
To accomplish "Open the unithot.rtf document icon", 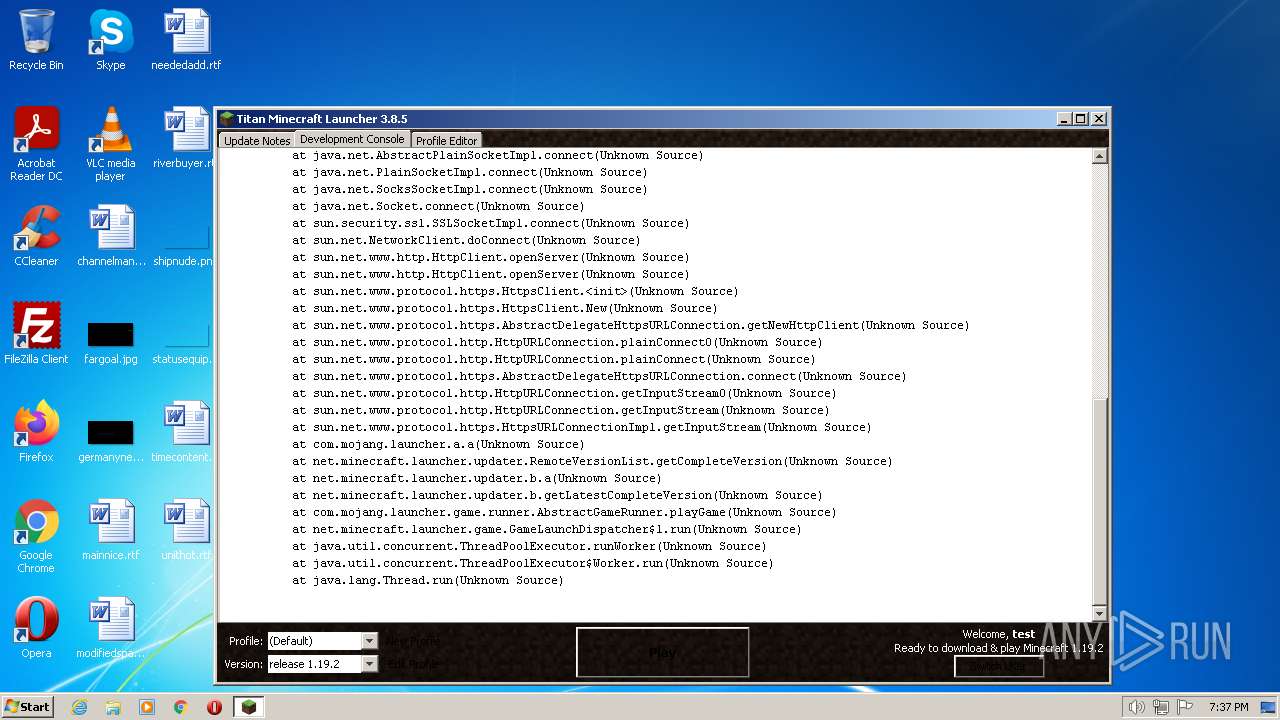I will [x=186, y=530].
